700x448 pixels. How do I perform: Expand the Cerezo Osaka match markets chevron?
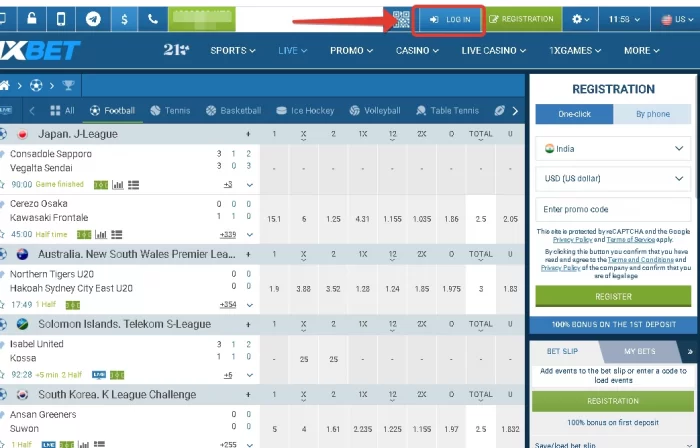click(x=250, y=235)
